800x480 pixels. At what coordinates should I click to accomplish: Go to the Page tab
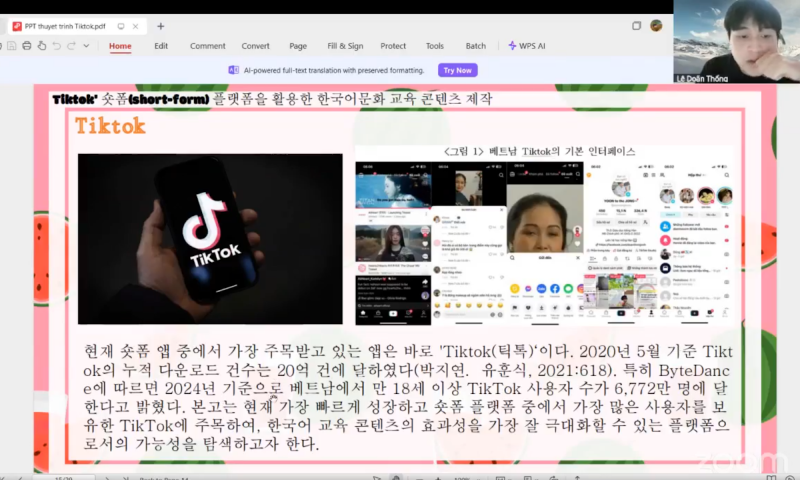point(298,46)
